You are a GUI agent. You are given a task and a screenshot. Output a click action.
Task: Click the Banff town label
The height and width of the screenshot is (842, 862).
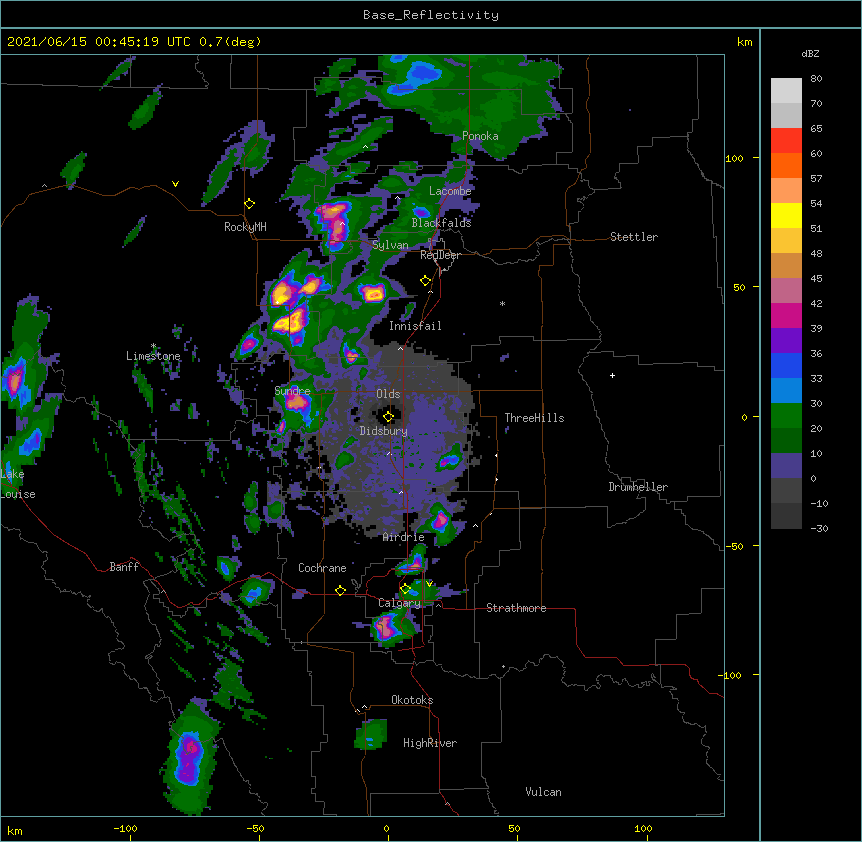[x=124, y=567]
